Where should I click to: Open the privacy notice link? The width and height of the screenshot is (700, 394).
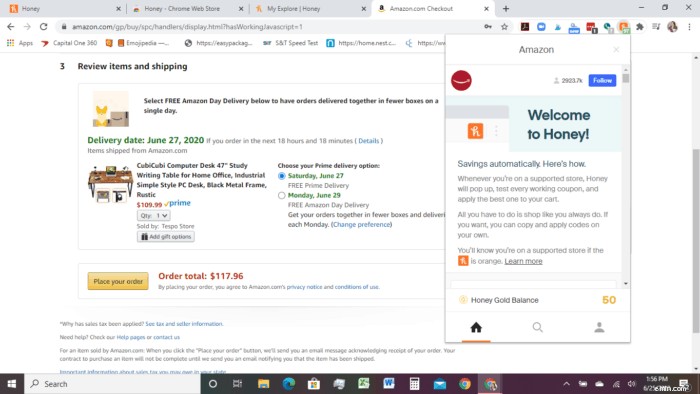click(x=304, y=287)
